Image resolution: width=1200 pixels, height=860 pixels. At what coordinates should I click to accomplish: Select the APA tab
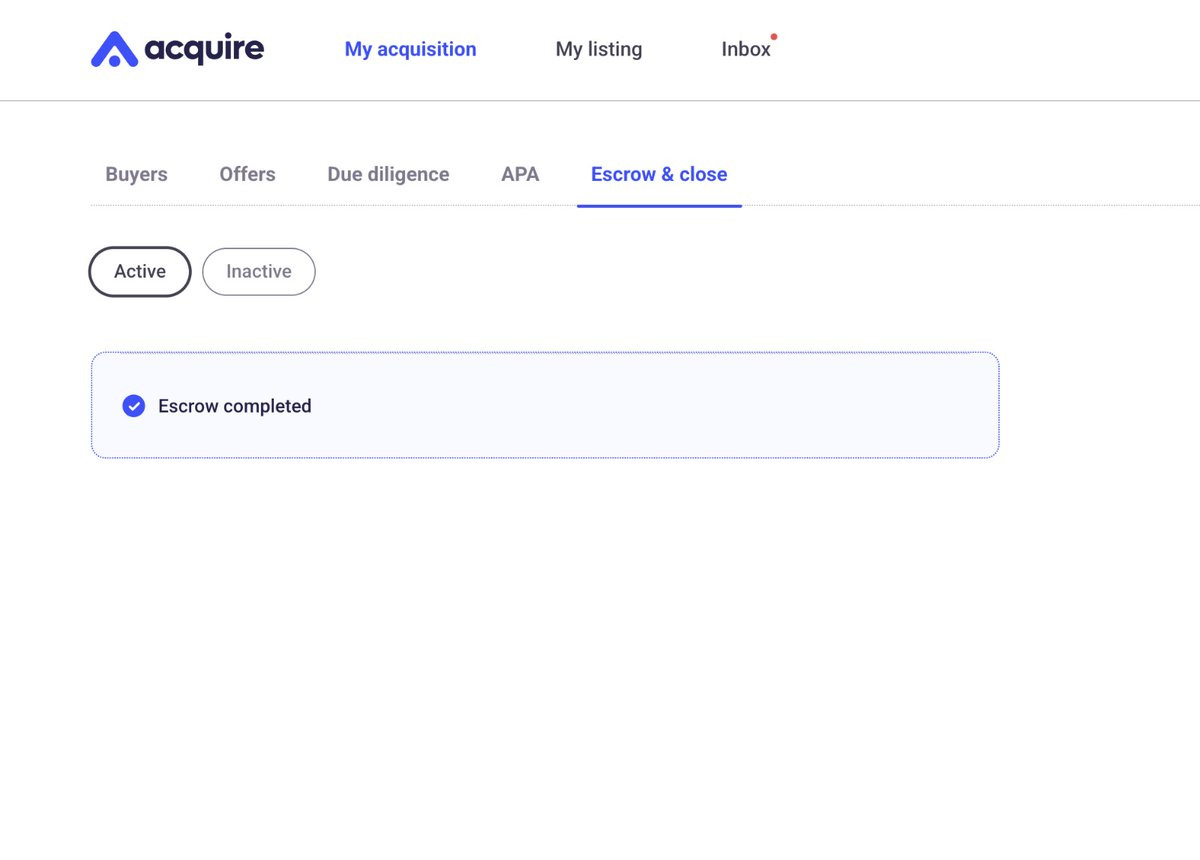pyautogui.click(x=520, y=174)
